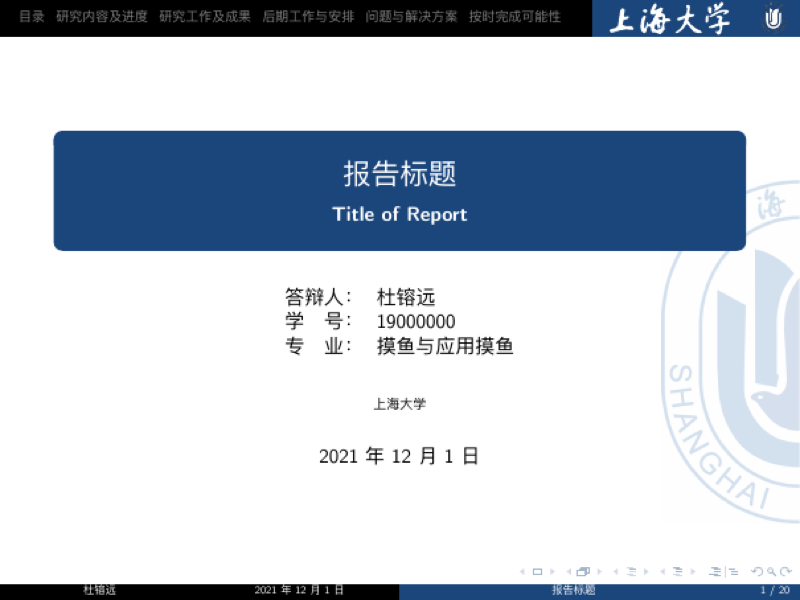The image size is (800, 600).
Task: Click the major 摸鱼与应用摸鱼
Action: point(445,346)
